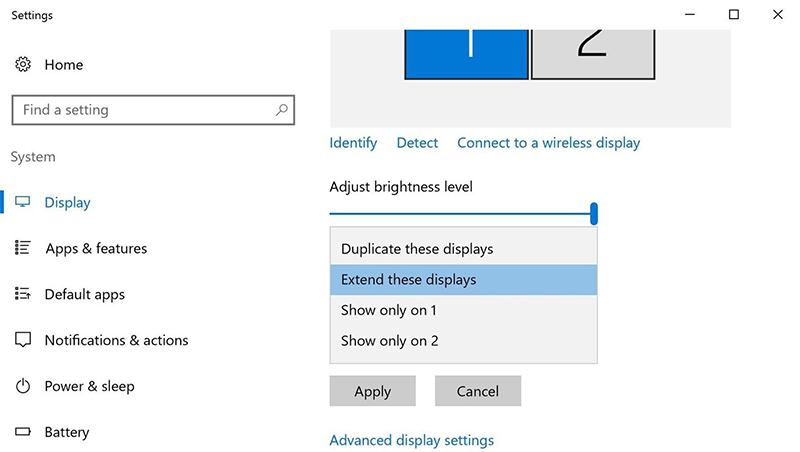This screenshot has height=452, width=800.
Task: Click the Find a setting search box
Action: click(x=145, y=110)
